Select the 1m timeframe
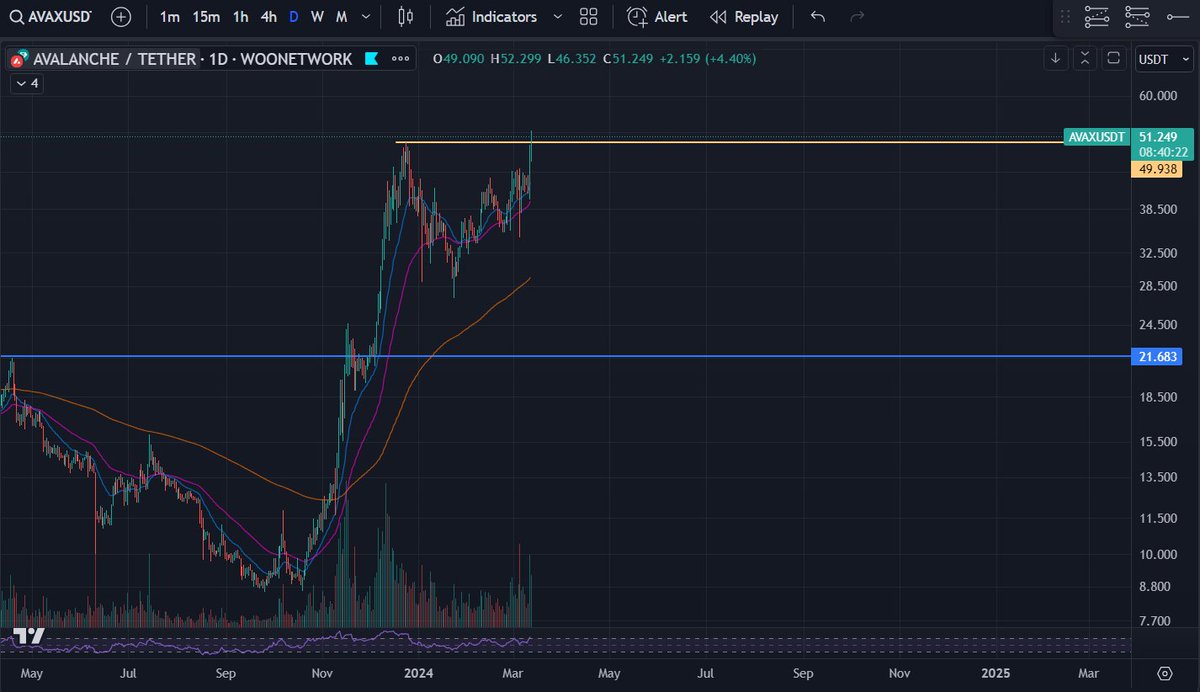This screenshot has height=692, width=1200. 170,17
